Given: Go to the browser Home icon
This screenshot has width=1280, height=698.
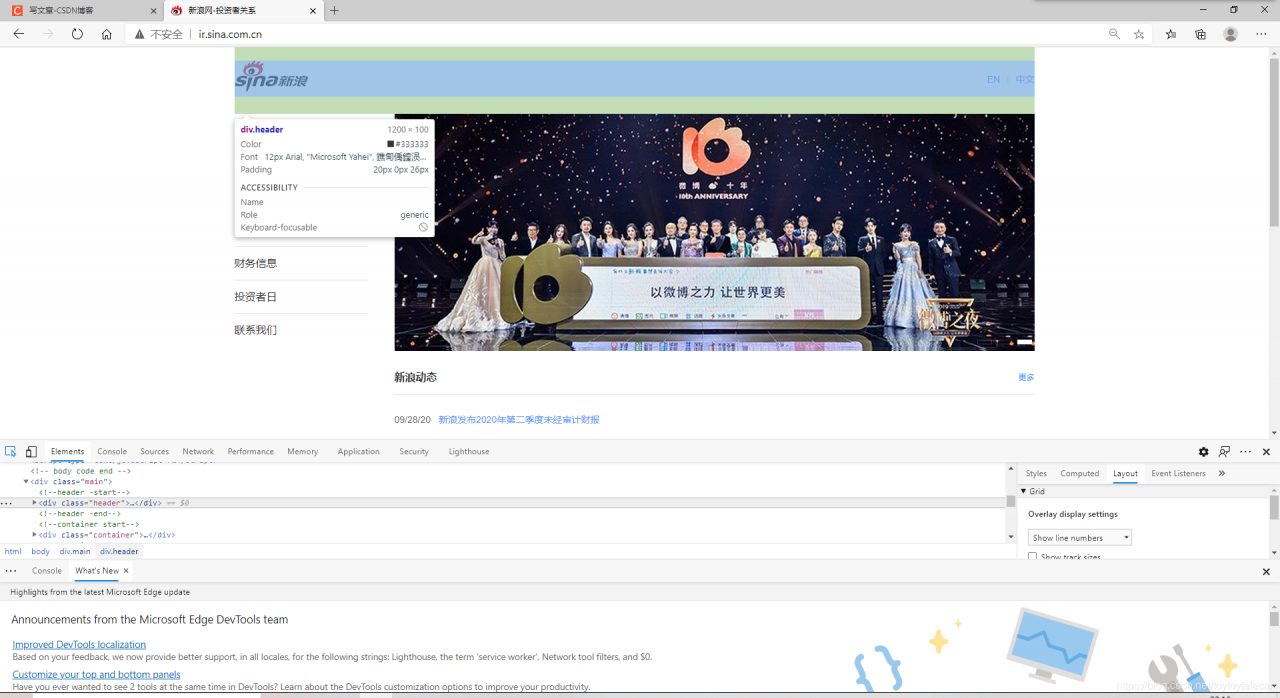Looking at the screenshot, I should coord(106,34).
